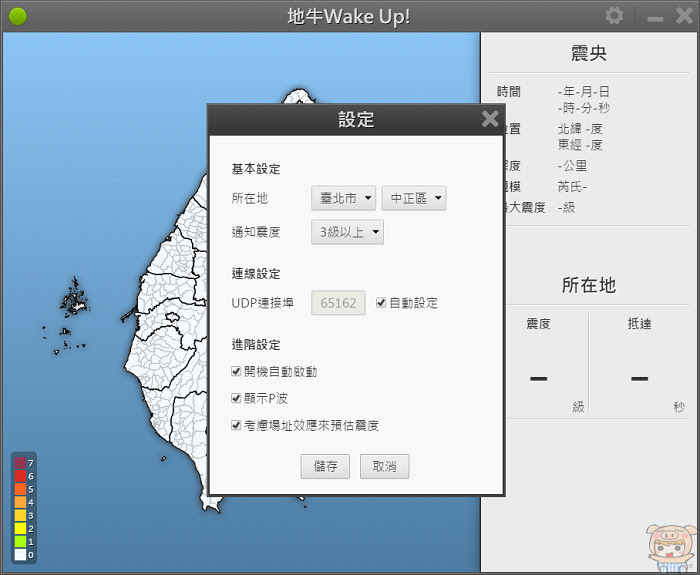Click the 震度 column label
The height and width of the screenshot is (575, 700).
[x=538, y=323]
